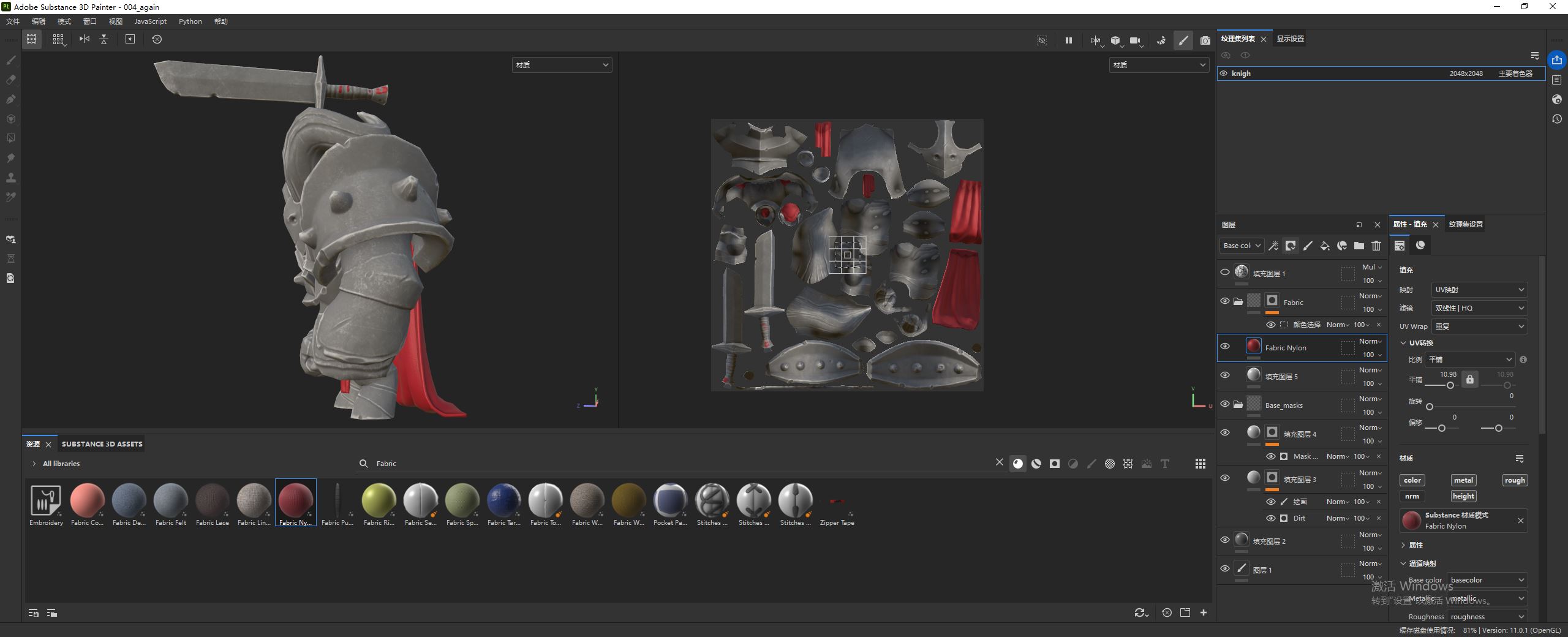
Task: Delete layer using the trash icon
Action: pyautogui.click(x=1376, y=246)
